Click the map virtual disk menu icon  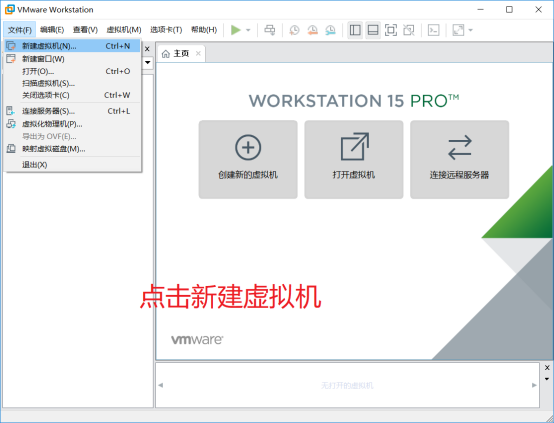11,149
